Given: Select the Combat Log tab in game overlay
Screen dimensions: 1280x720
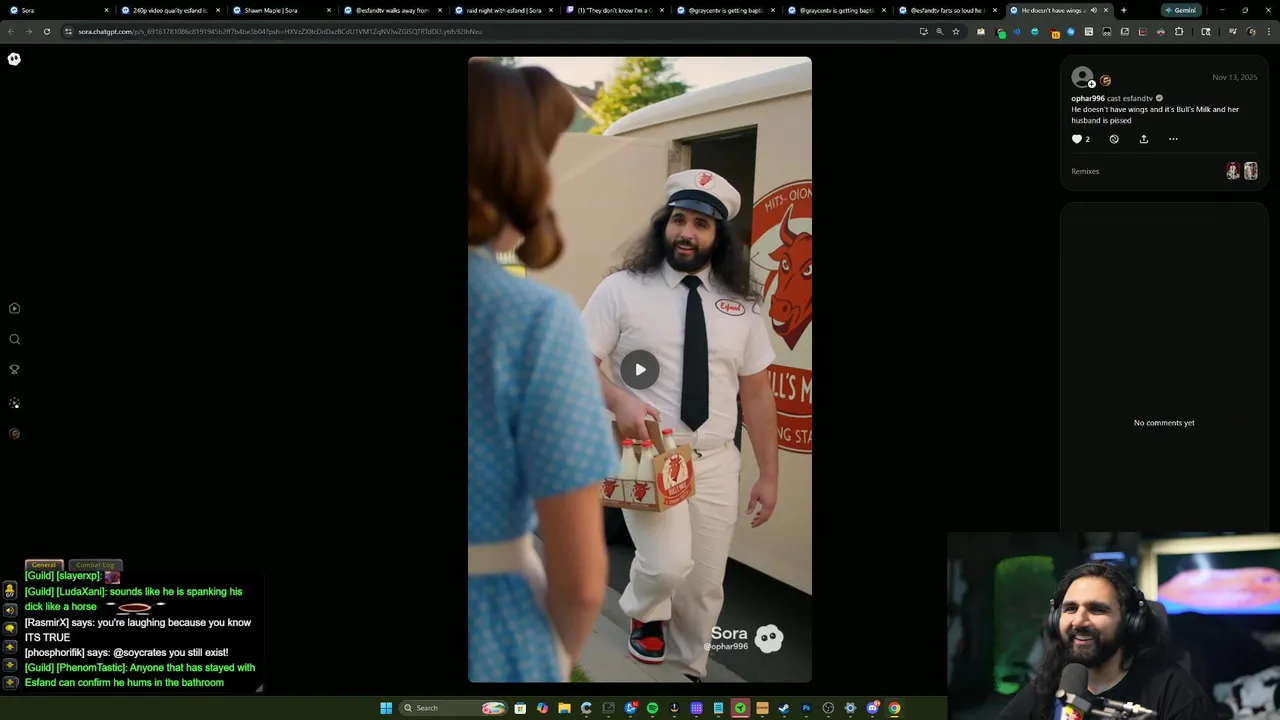Looking at the screenshot, I should (x=95, y=565).
